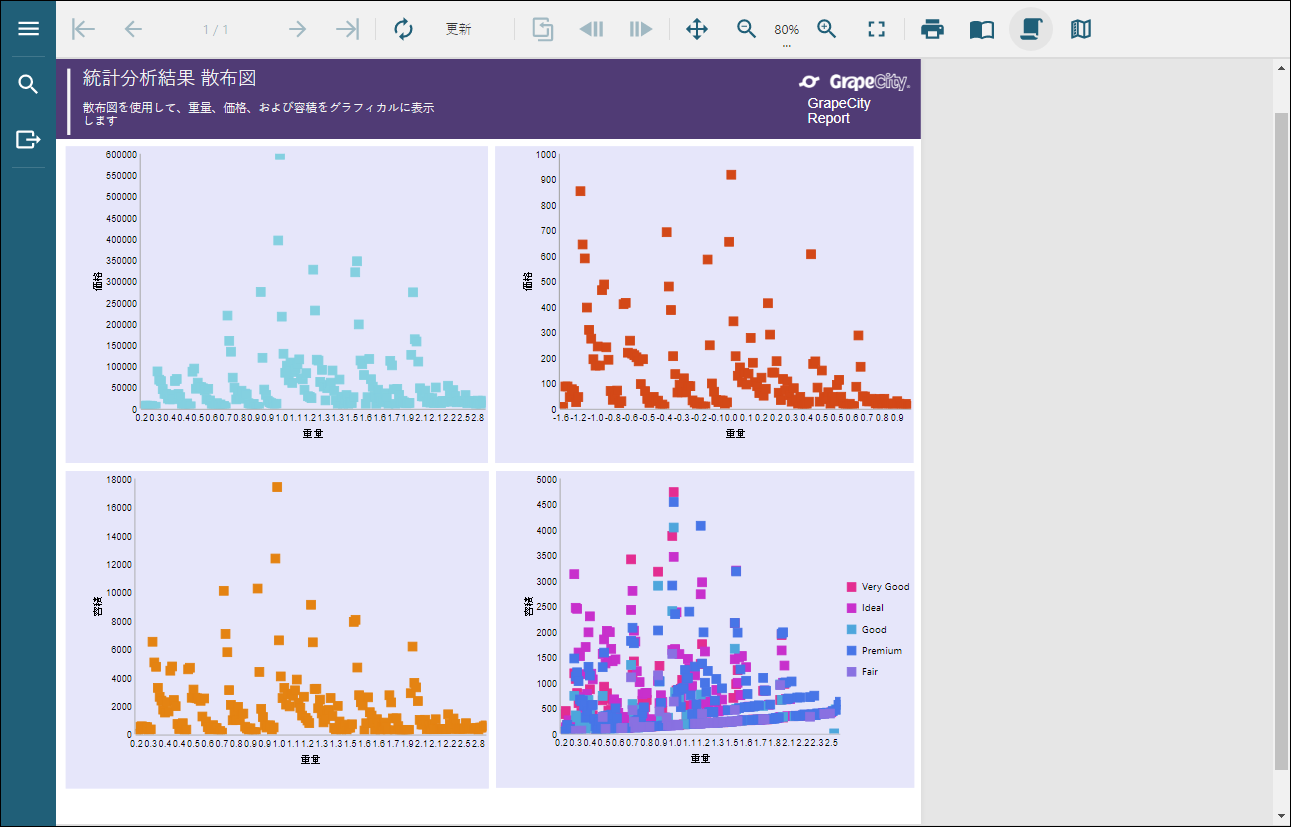The image size is (1291, 827).
Task: Open the export panel in sidebar
Action: [28, 139]
